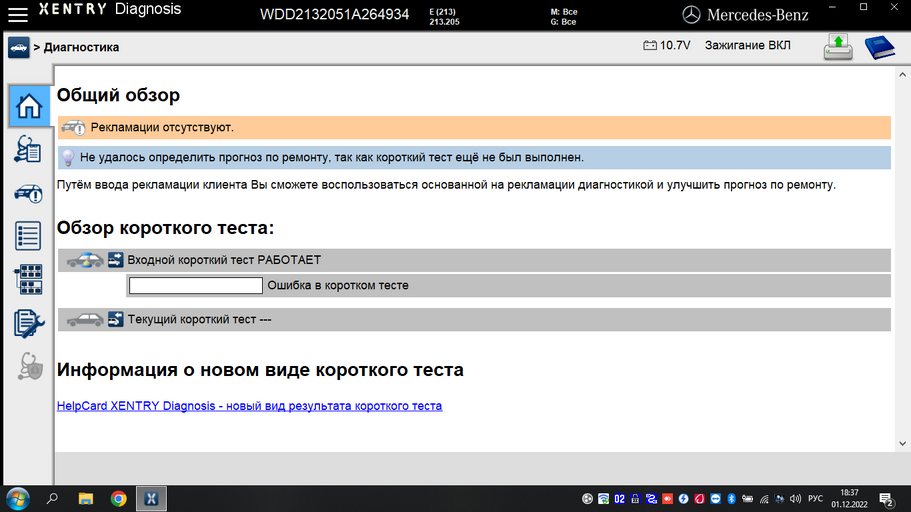Open the hamburger main menu

click(x=18, y=15)
